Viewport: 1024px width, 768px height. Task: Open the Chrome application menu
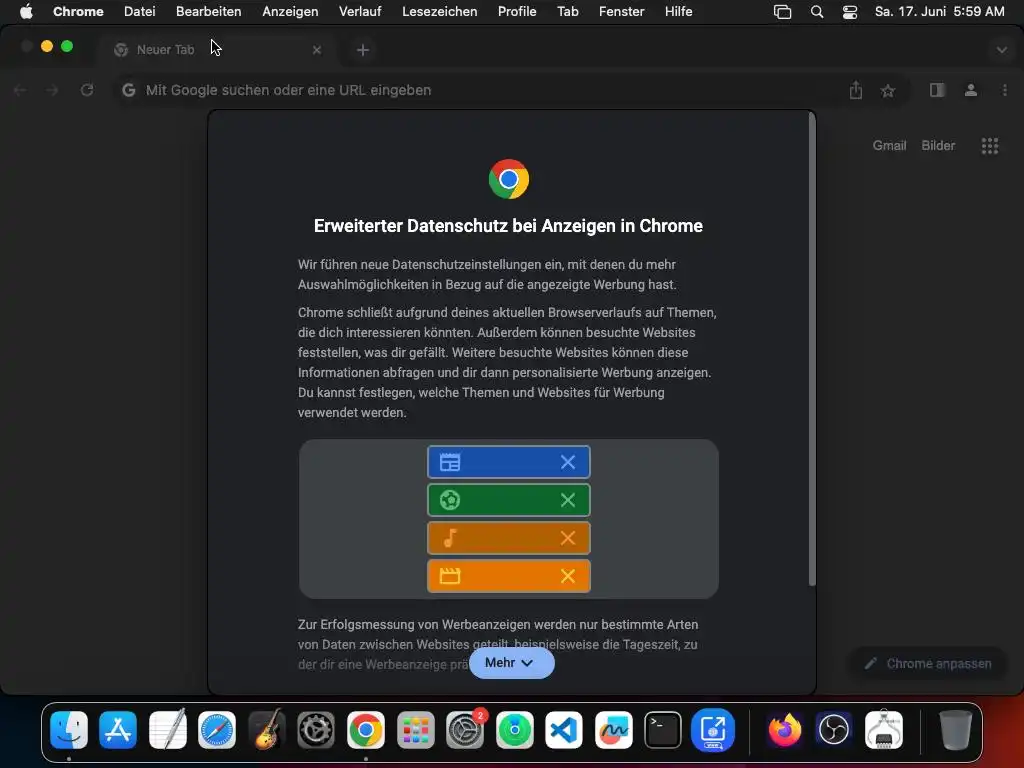coord(78,11)
